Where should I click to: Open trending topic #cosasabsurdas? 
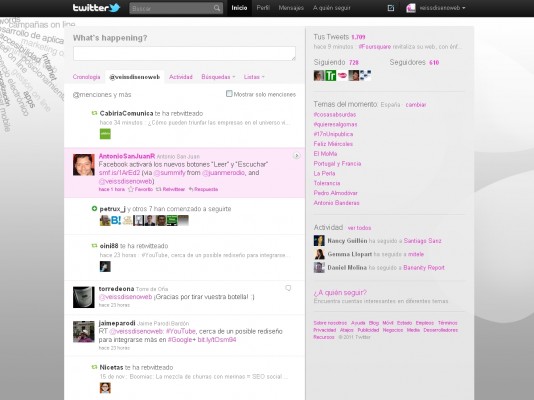click(335, 115)
